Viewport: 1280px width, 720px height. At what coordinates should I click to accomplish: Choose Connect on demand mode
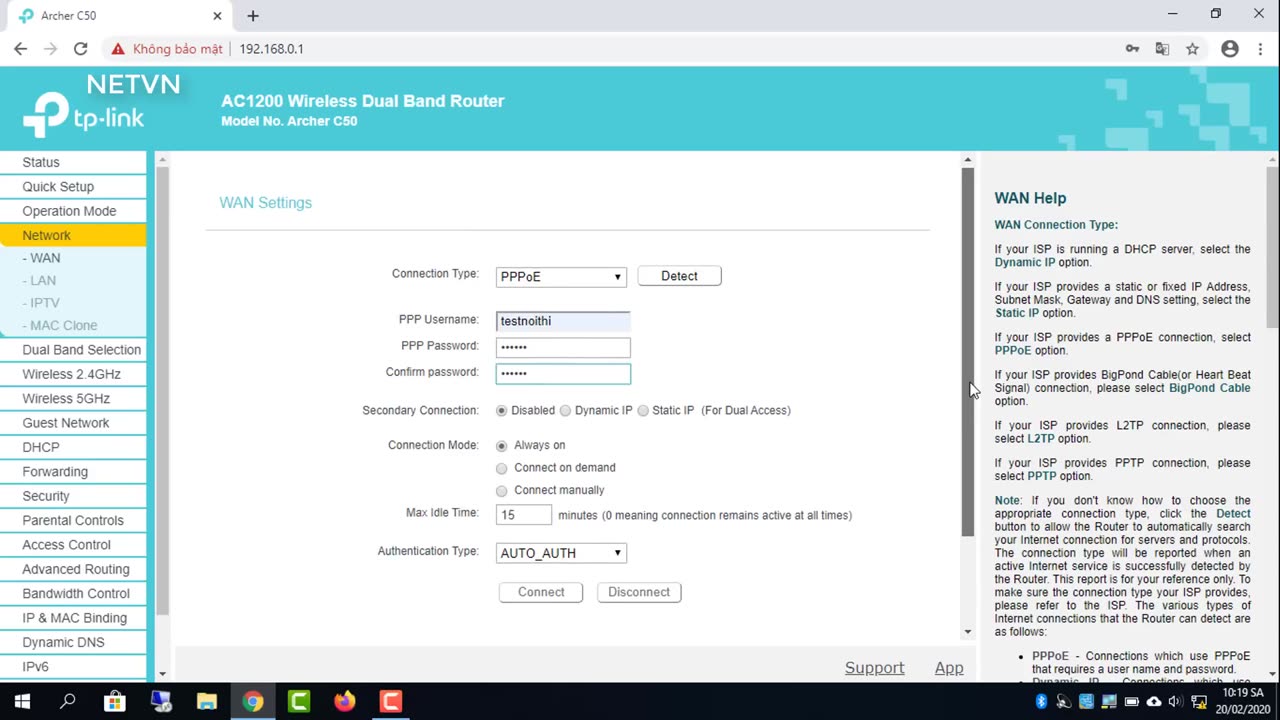tap(502, 468)
